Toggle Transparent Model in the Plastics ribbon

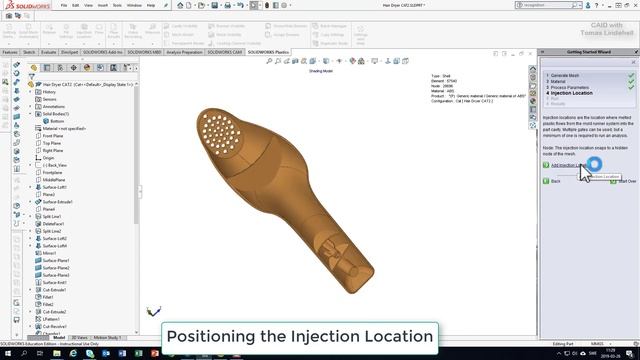coord(183,43)
